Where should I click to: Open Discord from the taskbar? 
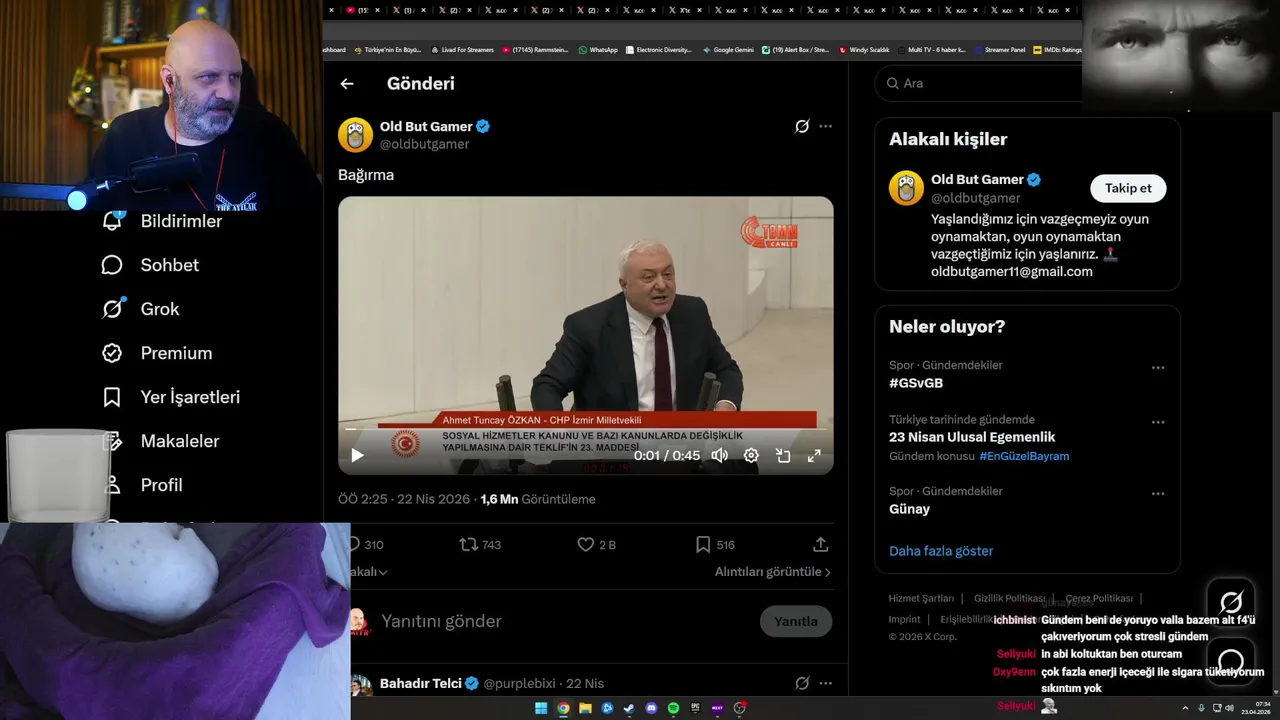651,708
